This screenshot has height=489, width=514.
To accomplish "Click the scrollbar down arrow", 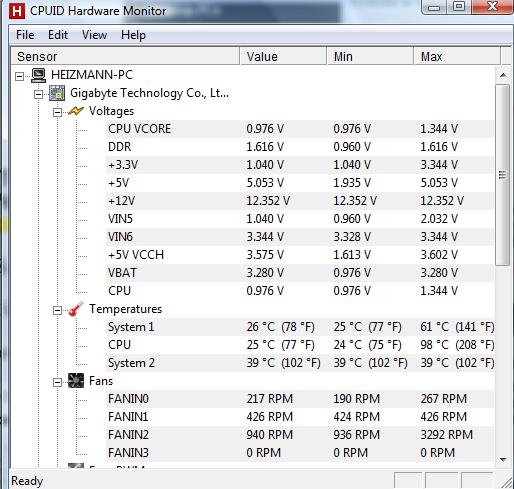I will (503, 459).
